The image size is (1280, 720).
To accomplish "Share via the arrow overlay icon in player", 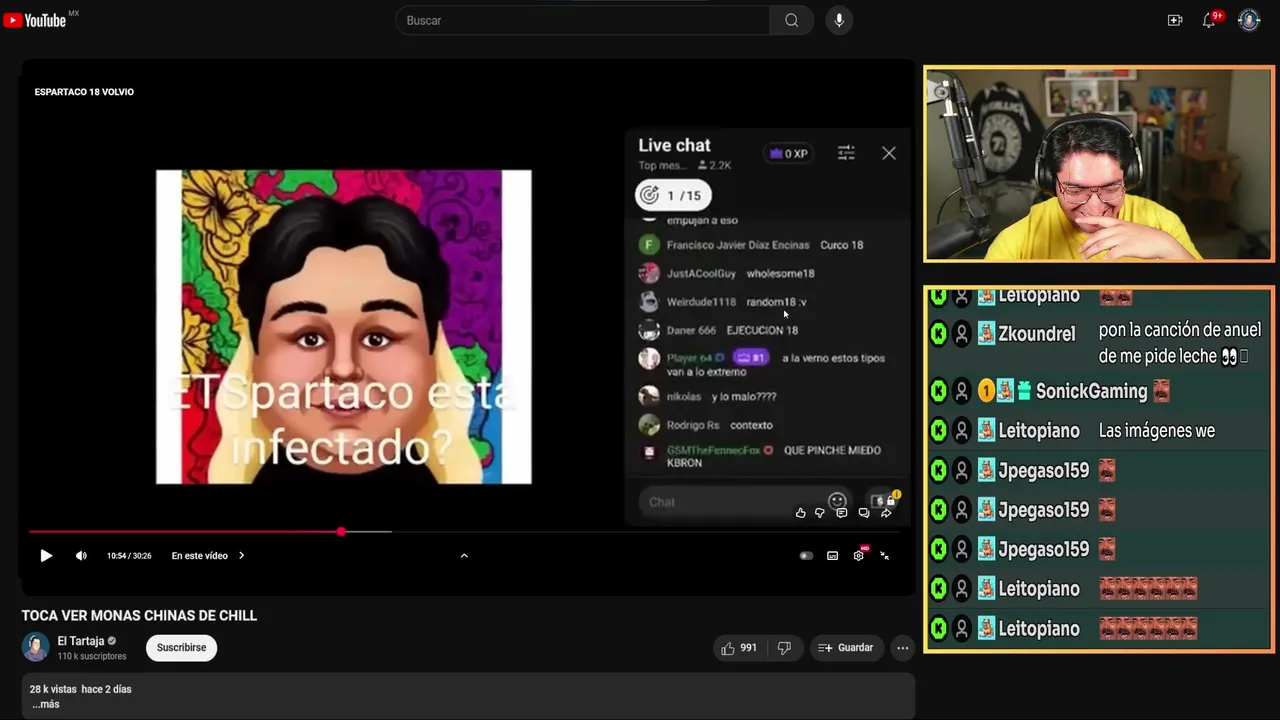I will pyautogui.click(x=886, y=513).
